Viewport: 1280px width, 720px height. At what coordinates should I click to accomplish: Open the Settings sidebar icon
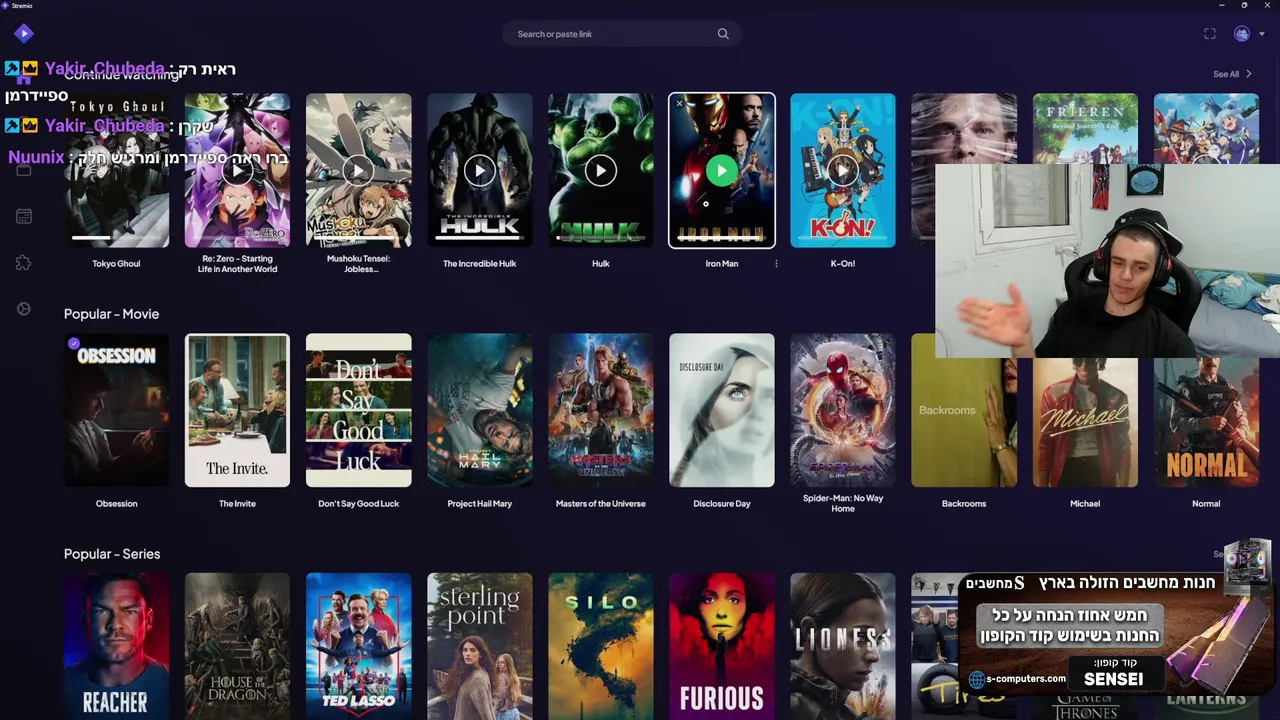[x=24, y=309]
